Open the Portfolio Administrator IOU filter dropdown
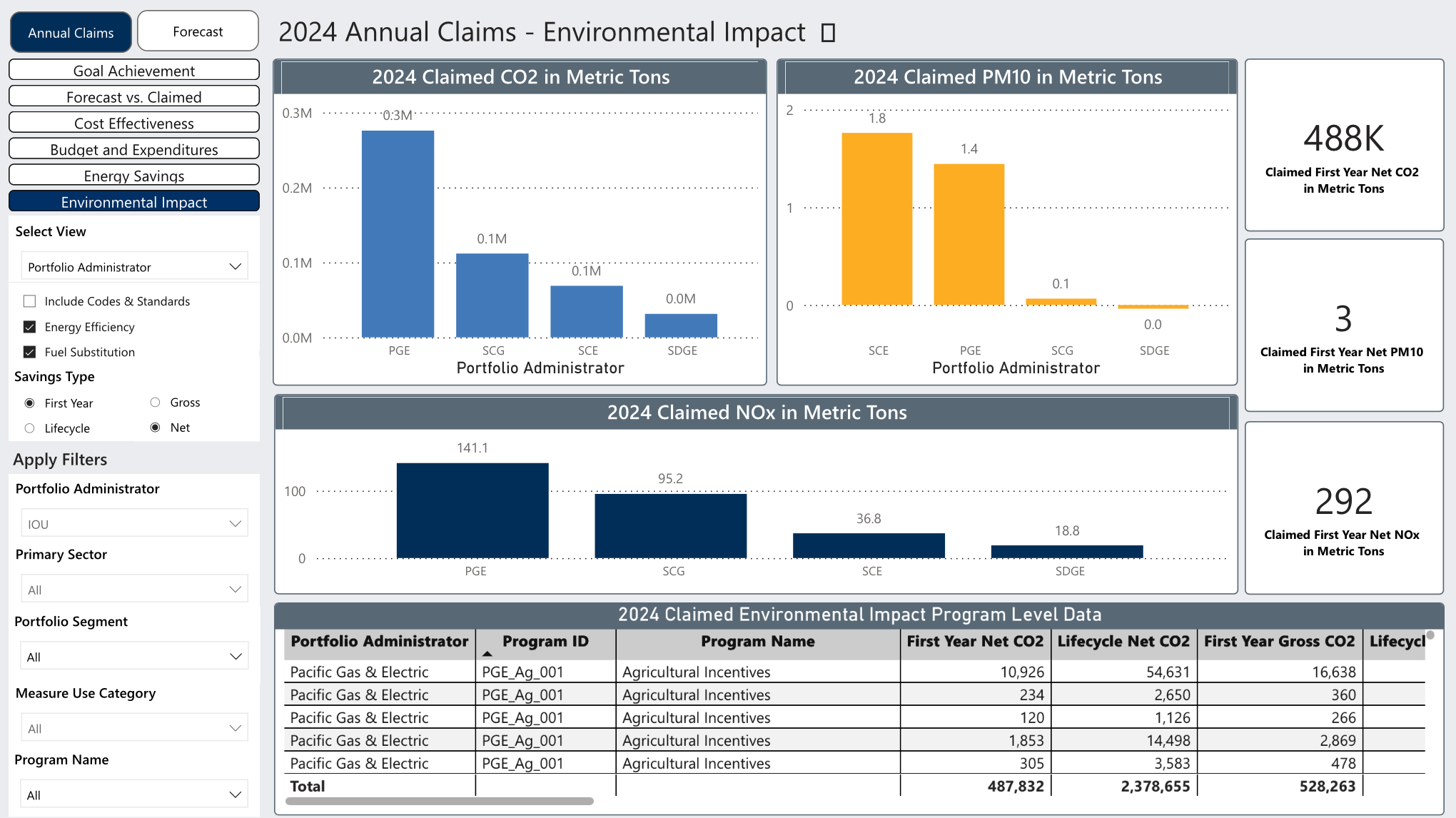Viewport: 1456px width, 818px height. click(135, 523)
